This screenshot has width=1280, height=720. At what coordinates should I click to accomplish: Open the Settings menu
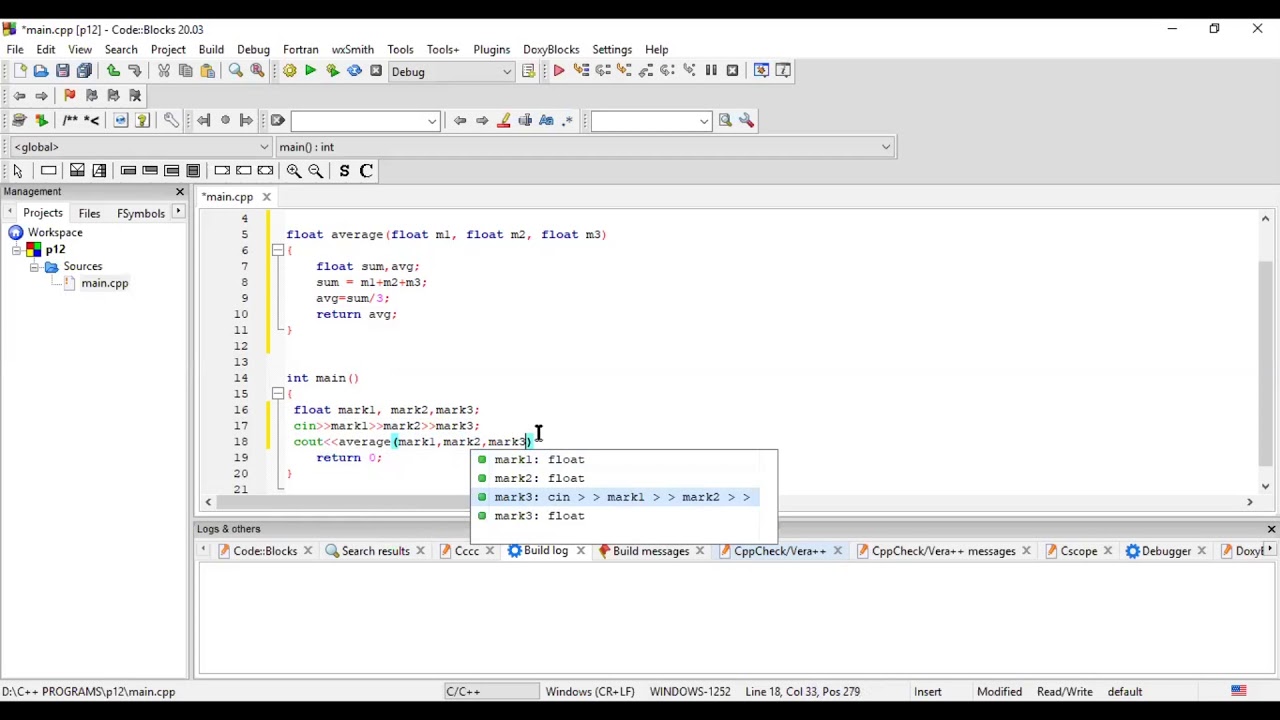[612, 49]
